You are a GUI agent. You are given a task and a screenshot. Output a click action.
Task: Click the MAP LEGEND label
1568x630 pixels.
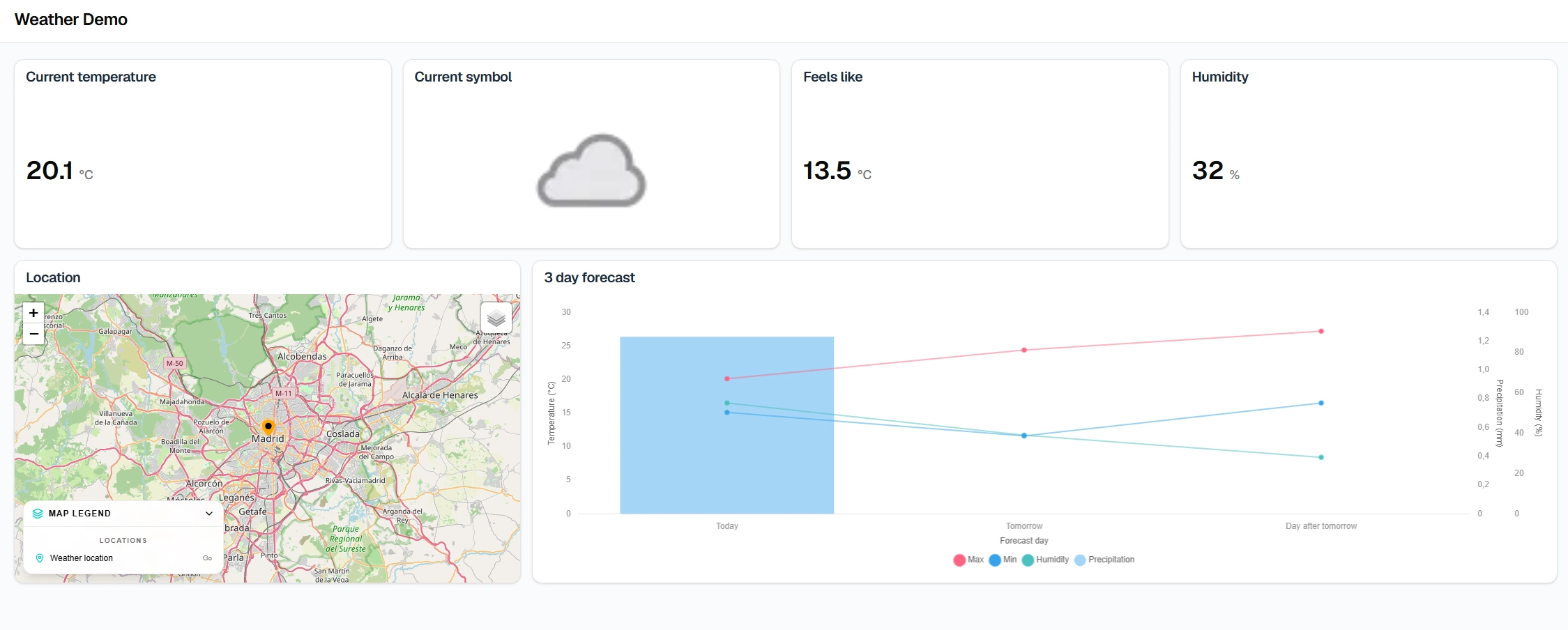click(x=79, y=514)
